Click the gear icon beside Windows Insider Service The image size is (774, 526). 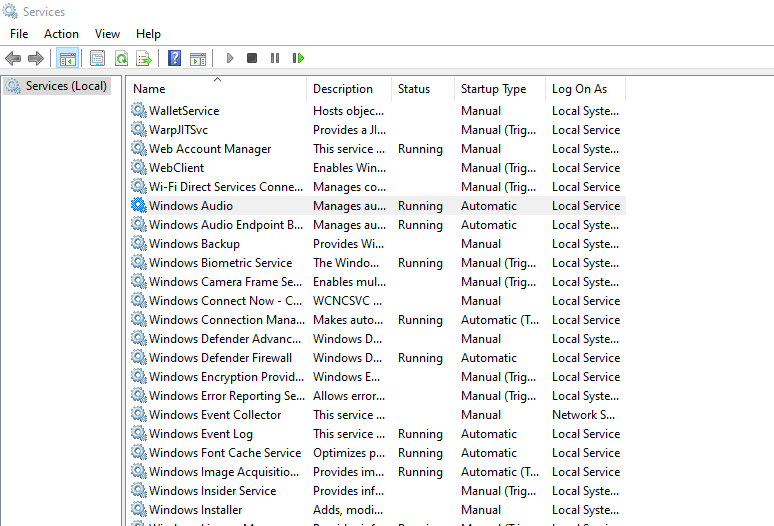click(139, 490)
